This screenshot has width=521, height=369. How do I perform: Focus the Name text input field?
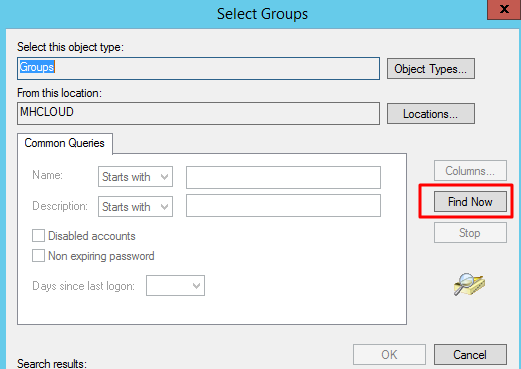[283, 177]
